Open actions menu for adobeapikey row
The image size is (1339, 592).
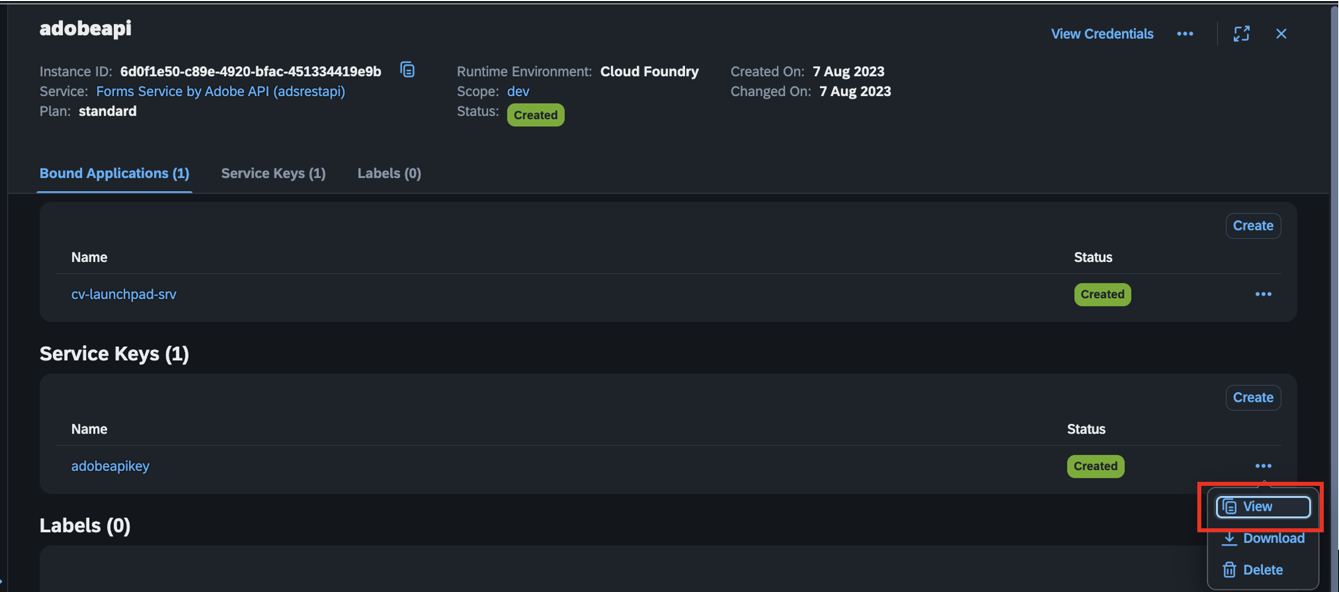(x=1263, y=466)
